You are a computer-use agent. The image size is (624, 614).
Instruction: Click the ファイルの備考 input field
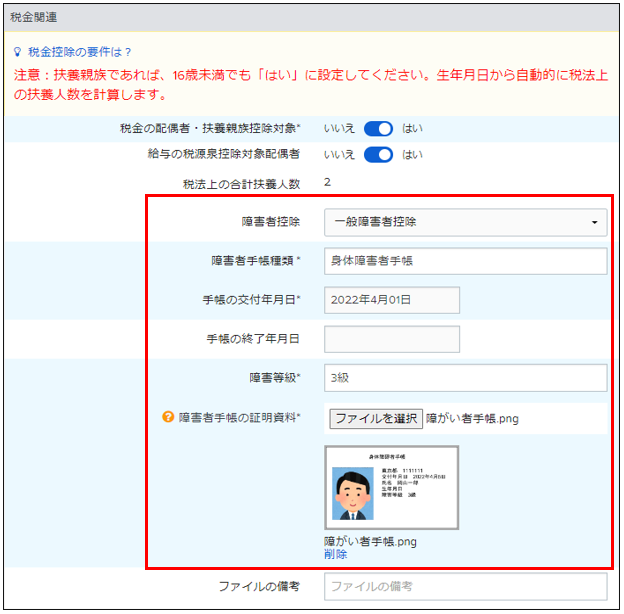465,586
